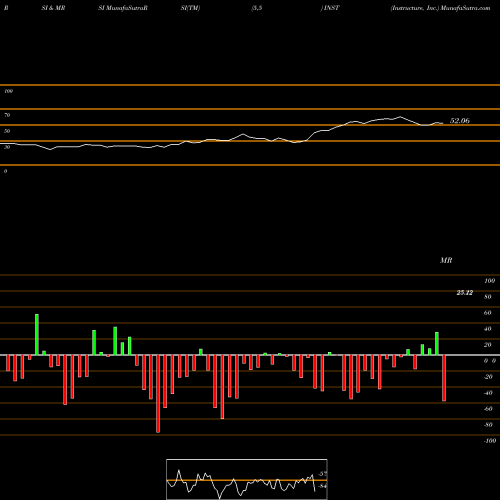Click the MR axis label 20
The width and height of the screenshot is (500, 500).
click(488, 345)
